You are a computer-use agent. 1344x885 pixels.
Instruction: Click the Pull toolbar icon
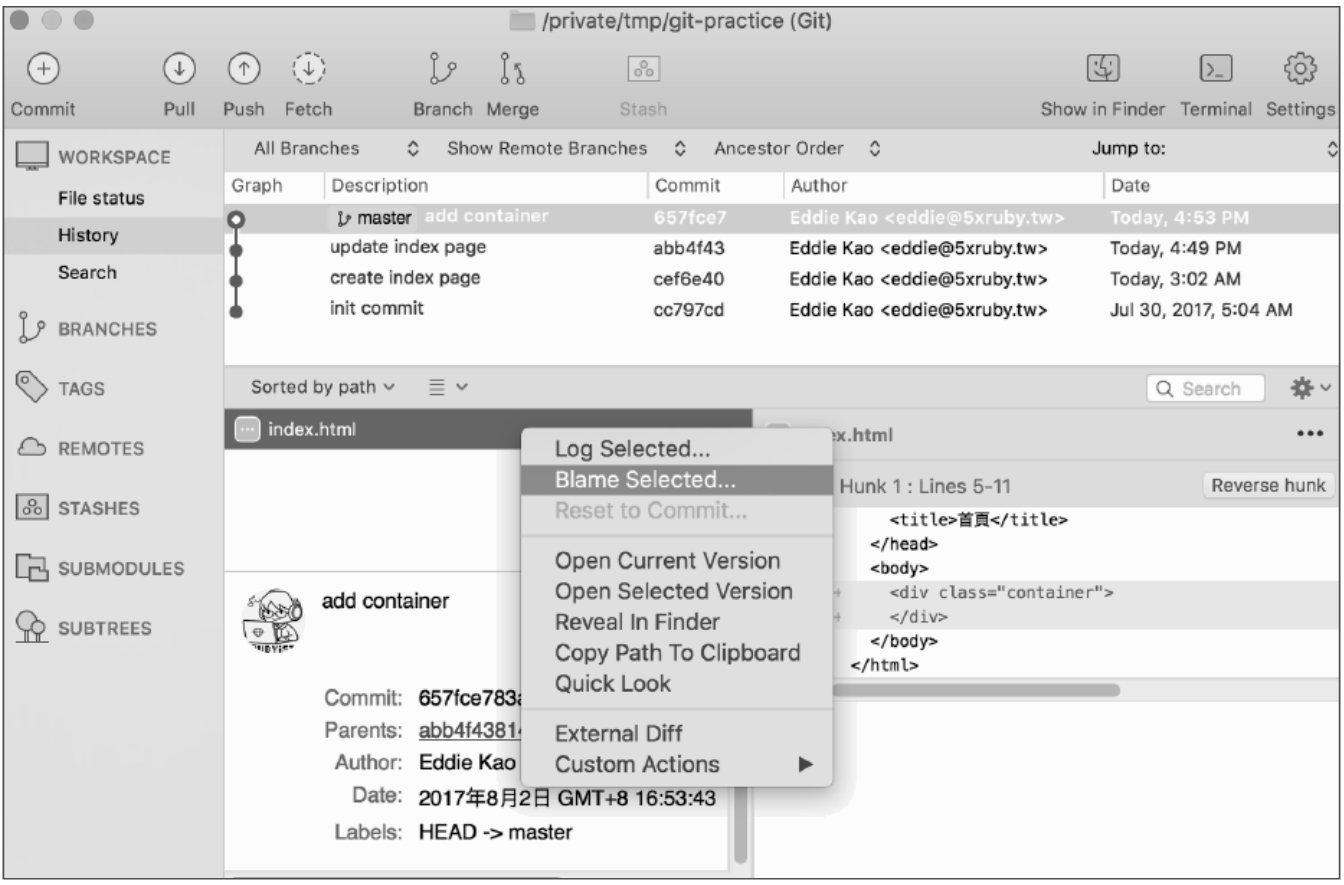(178, 70)
